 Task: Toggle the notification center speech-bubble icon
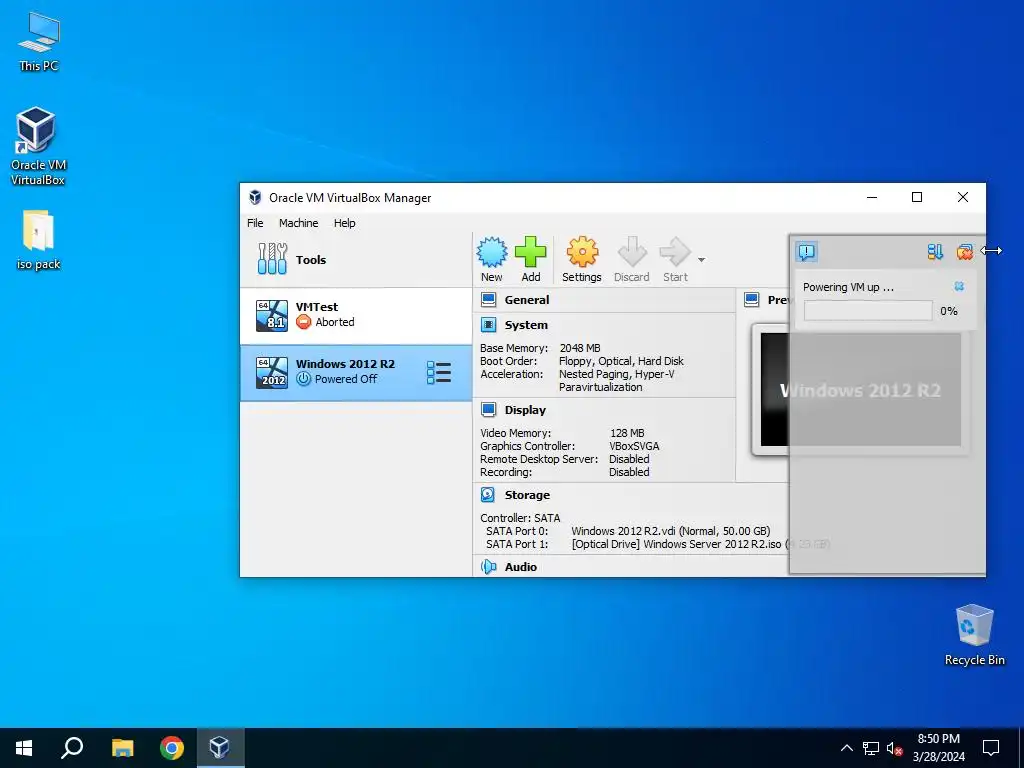tap(807, 251)
